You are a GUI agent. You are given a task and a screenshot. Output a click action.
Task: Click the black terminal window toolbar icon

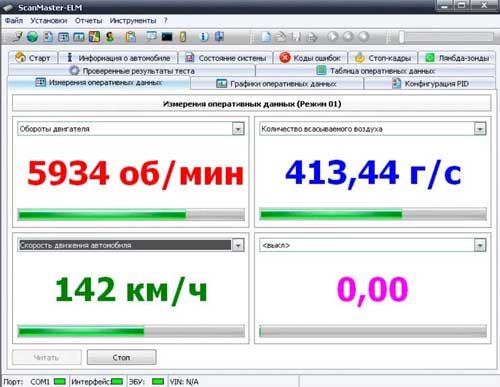167,37
